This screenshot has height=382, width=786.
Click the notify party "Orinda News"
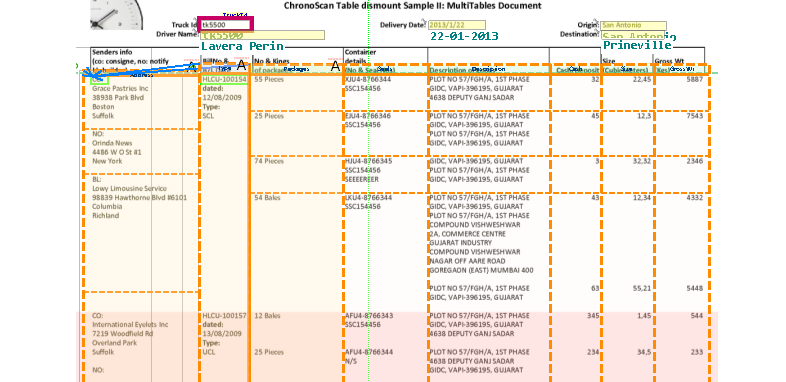coord(112,143)
